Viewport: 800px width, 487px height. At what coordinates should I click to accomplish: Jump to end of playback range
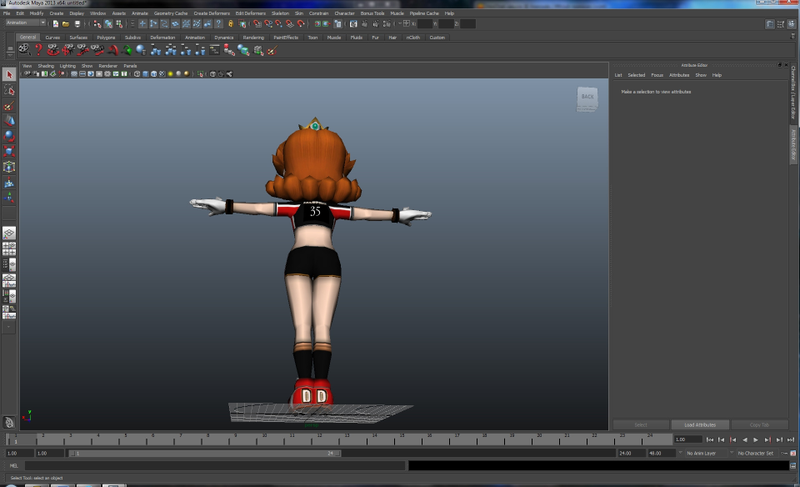point(790,440)
